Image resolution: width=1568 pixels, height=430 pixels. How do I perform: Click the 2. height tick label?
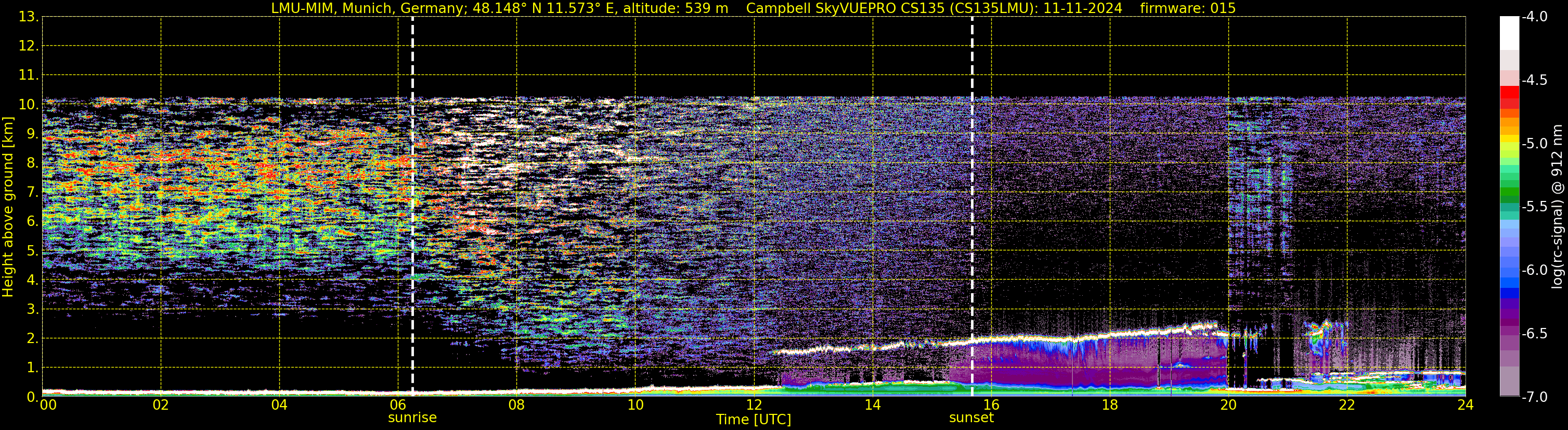pyautogui.click(x=32, y=338)
